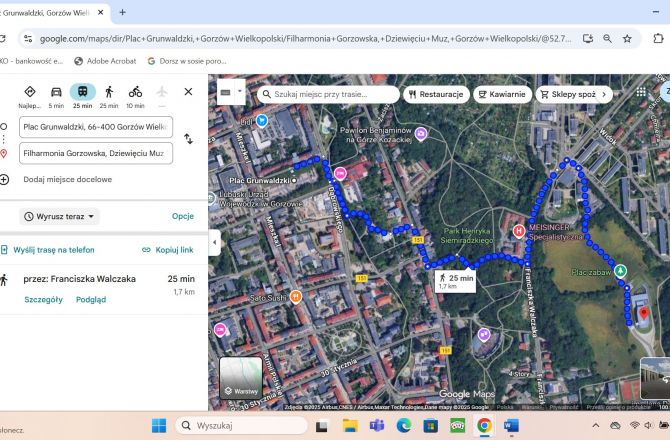Click the MEISINGER hospital marker
This screenshot has height=440, width=670.
(x=519, y=231)
